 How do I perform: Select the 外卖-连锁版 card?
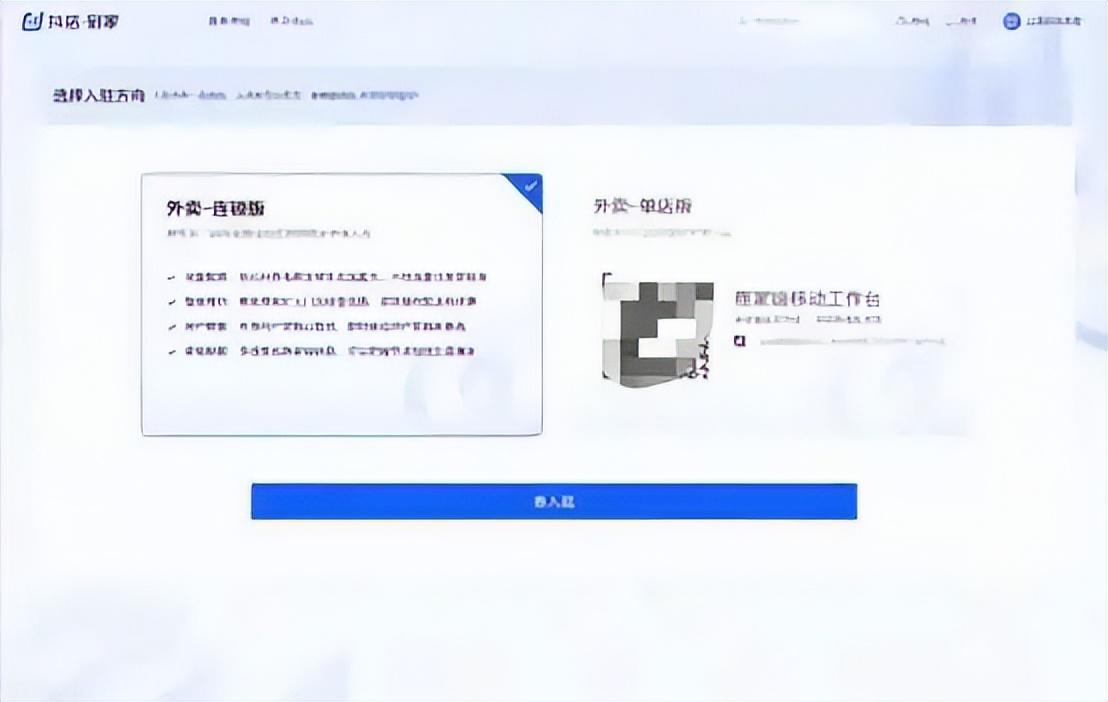(x=342, y=304)
